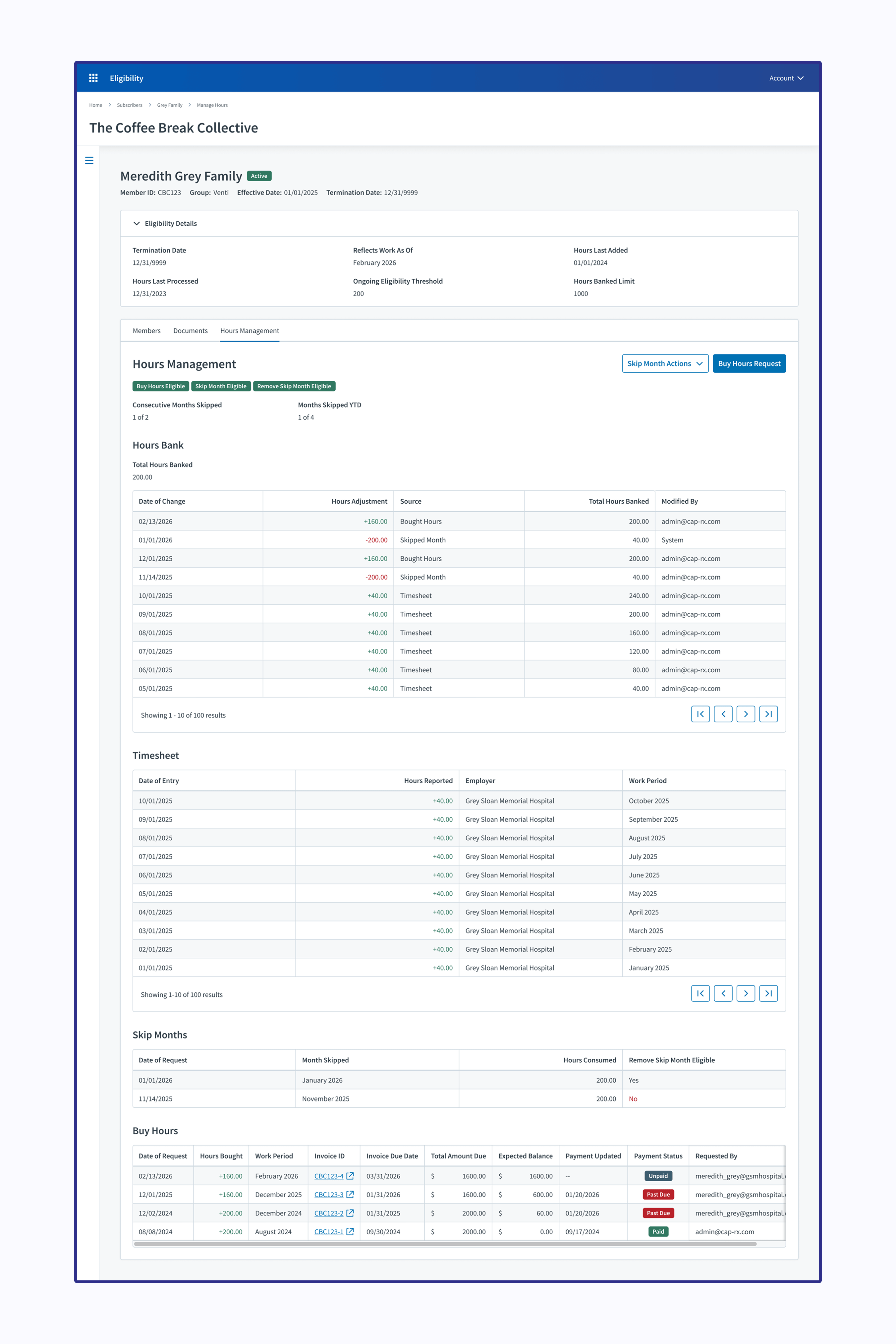896x1344 pixels.
Task: Open the external link icon beside CBC123-1
Action: click(x=350, y=1231)
